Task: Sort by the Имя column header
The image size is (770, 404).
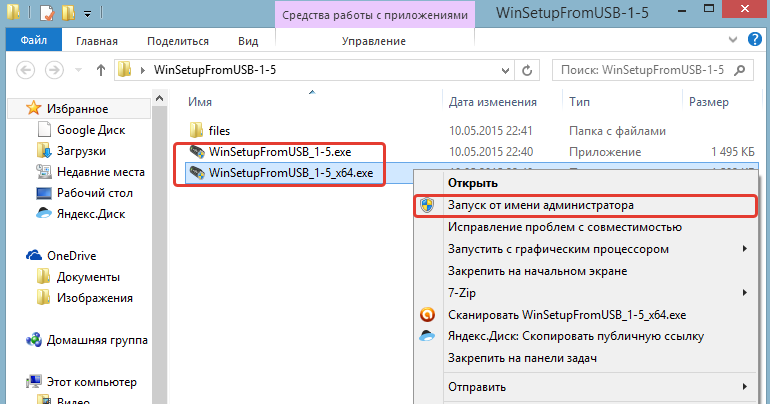Action: 200,102
